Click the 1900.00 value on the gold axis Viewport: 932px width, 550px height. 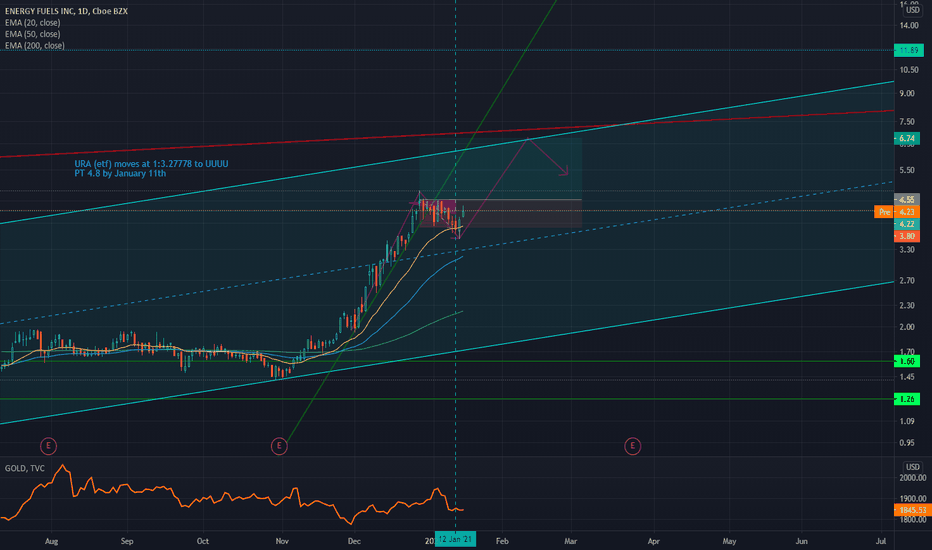(913, 499)
